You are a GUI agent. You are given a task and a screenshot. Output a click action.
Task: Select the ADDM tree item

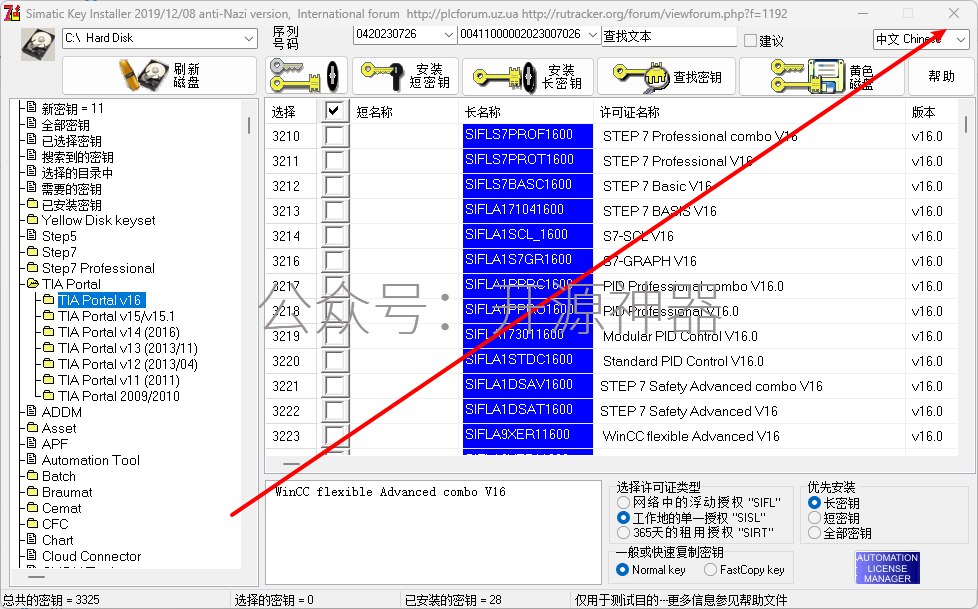pos(61,412)
